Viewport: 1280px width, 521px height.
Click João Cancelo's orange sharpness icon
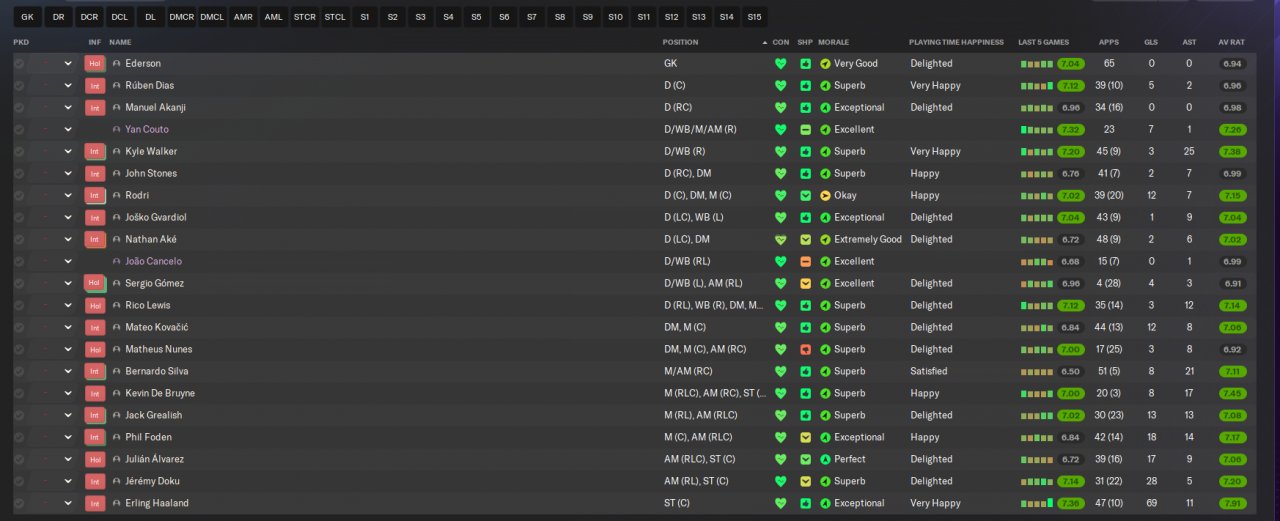tap(805, 261)
